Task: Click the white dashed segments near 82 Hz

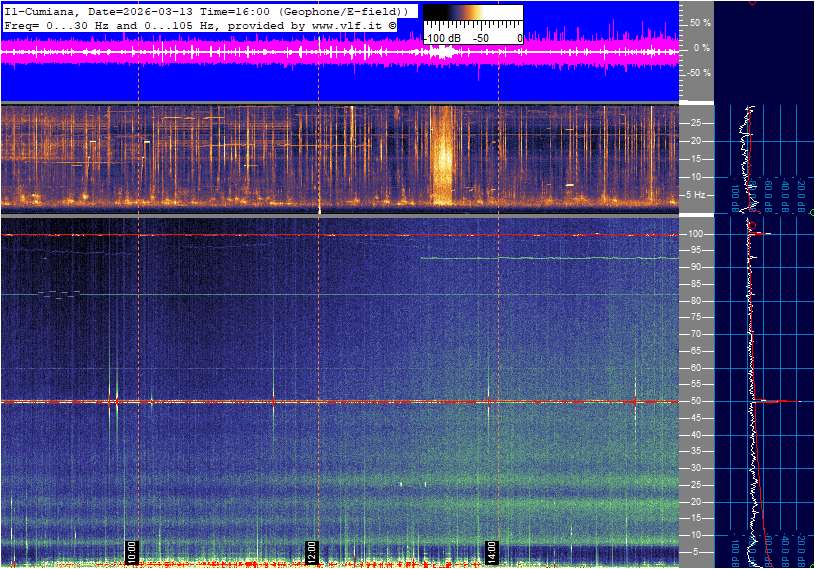Action: pos(62,292)
